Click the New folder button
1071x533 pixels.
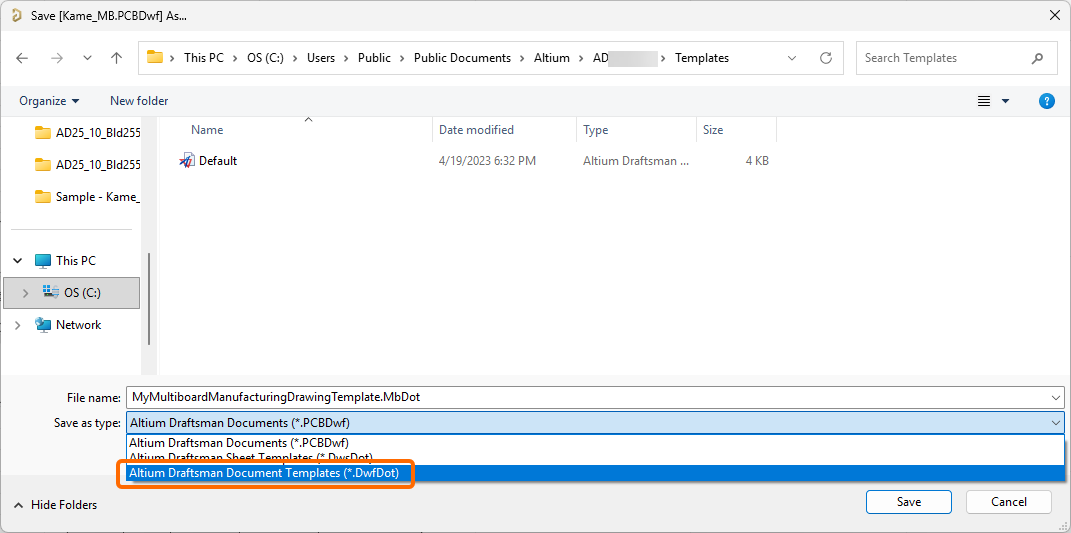[139, 101]
